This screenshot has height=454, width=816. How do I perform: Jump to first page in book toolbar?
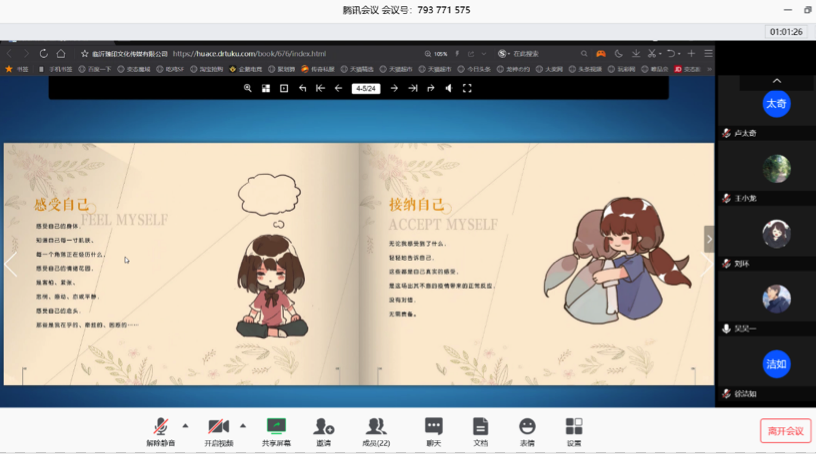point(320,88)
